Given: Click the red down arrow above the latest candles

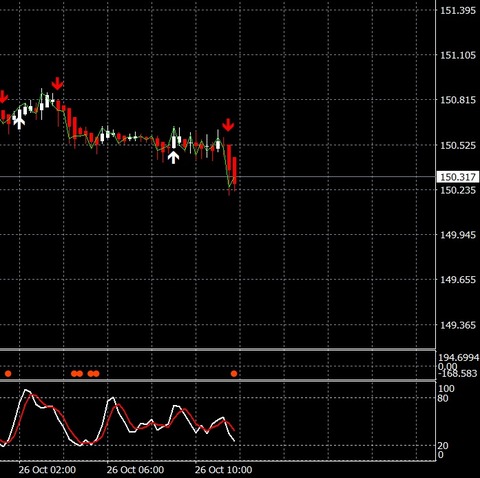Looking at the screenshot, I should (x=228, y=125).
